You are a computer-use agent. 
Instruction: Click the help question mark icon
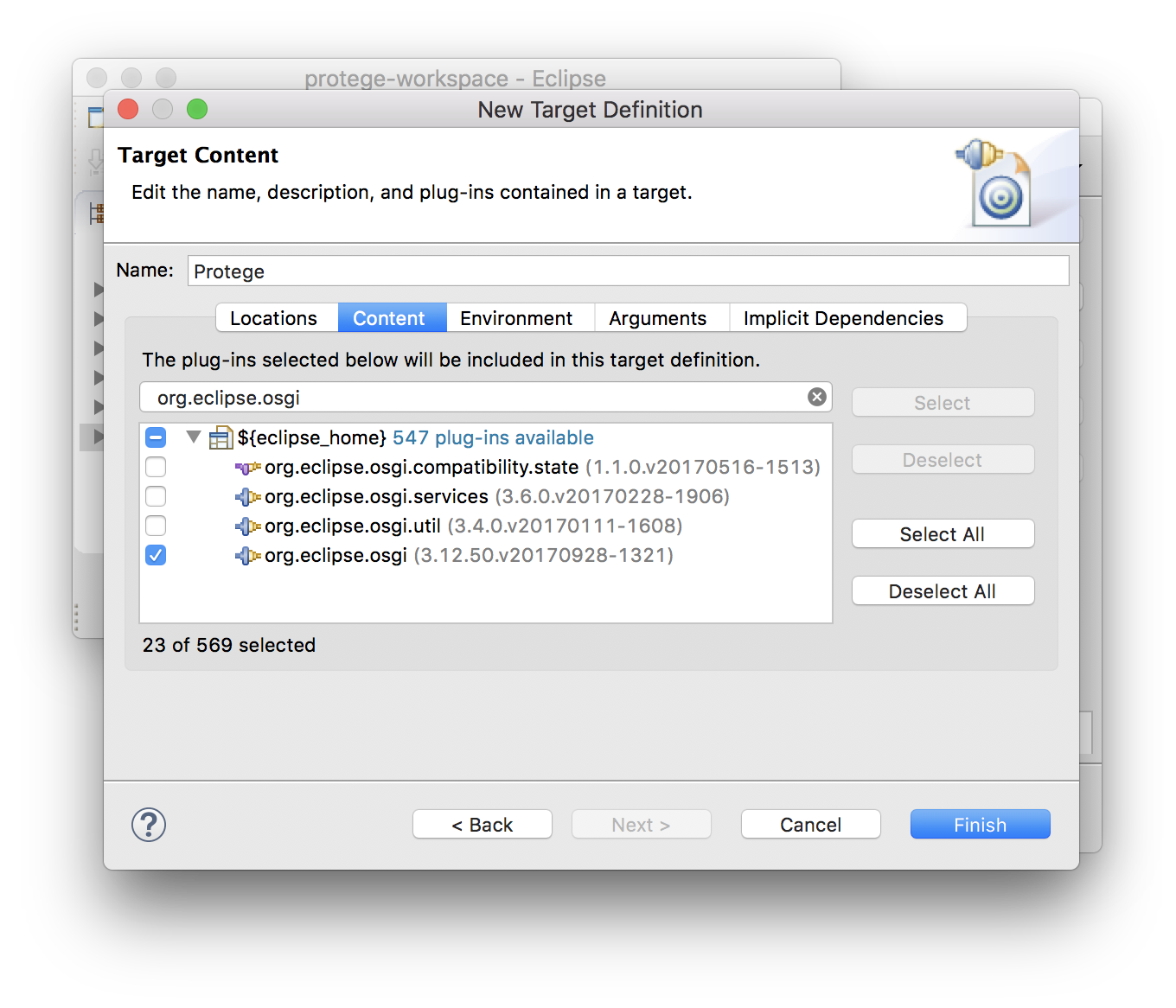click(x=149, y=825)
